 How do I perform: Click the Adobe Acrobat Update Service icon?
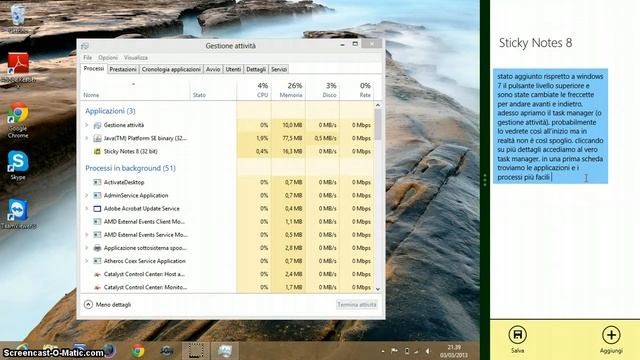[97, 209]
